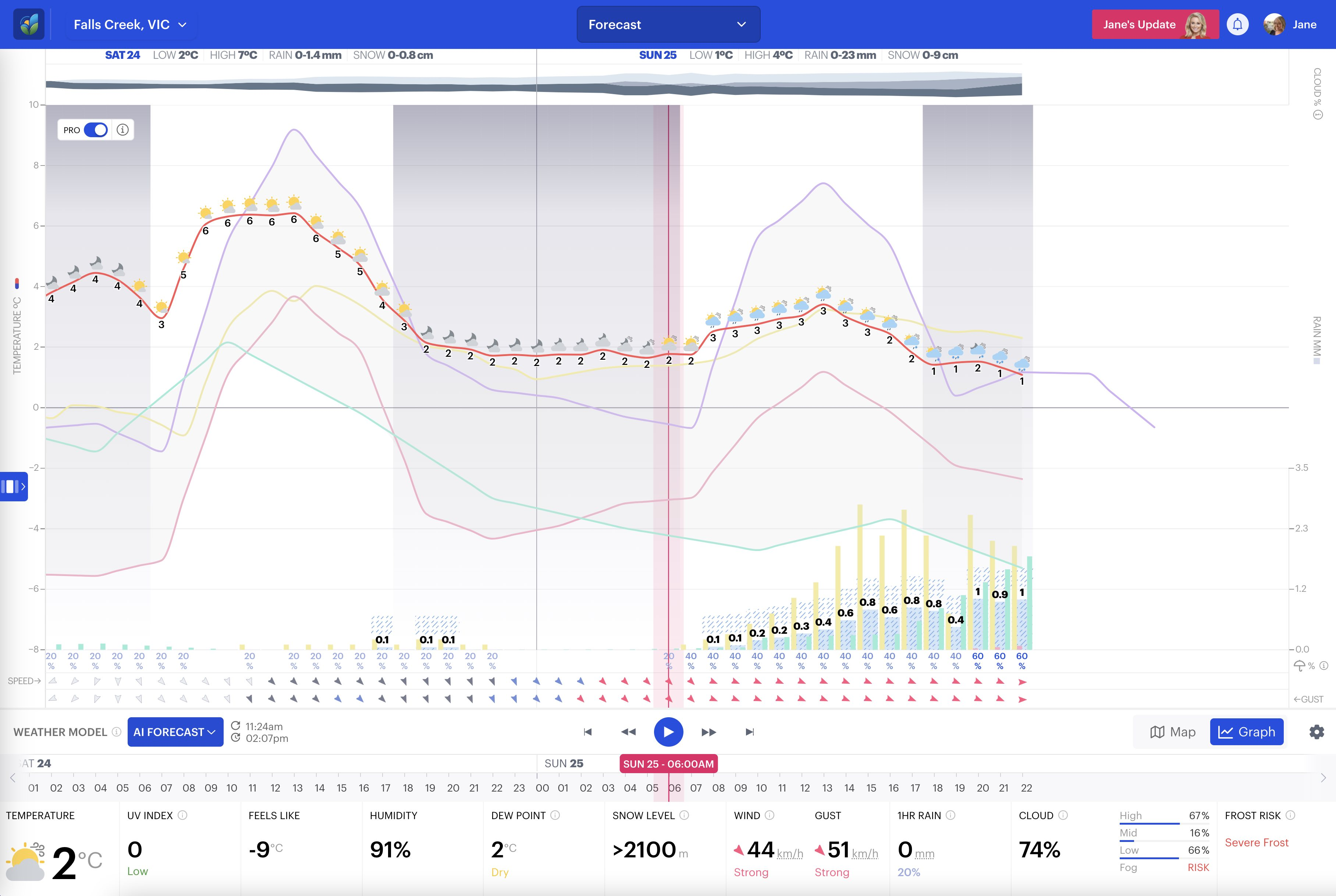
Task: Click the app logo icon
Action: (x=29, y=25)
